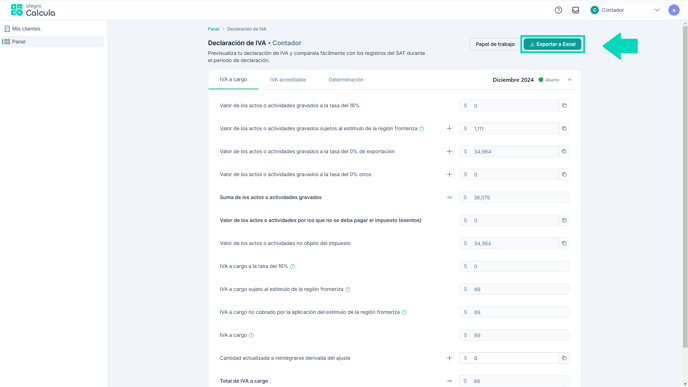Switch to IVA acreditable tab
Screen dimensions: 688x387
(288, 80)
